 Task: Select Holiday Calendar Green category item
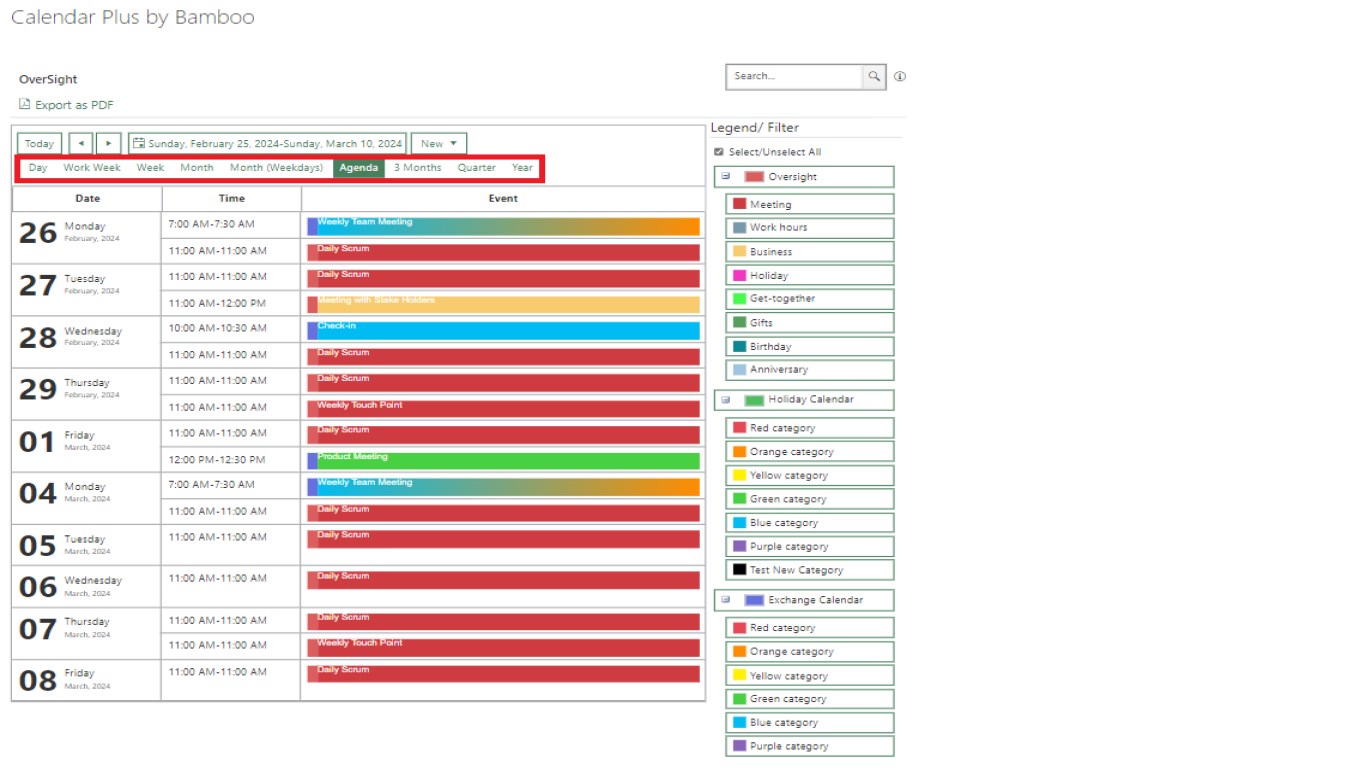[810, 499]
